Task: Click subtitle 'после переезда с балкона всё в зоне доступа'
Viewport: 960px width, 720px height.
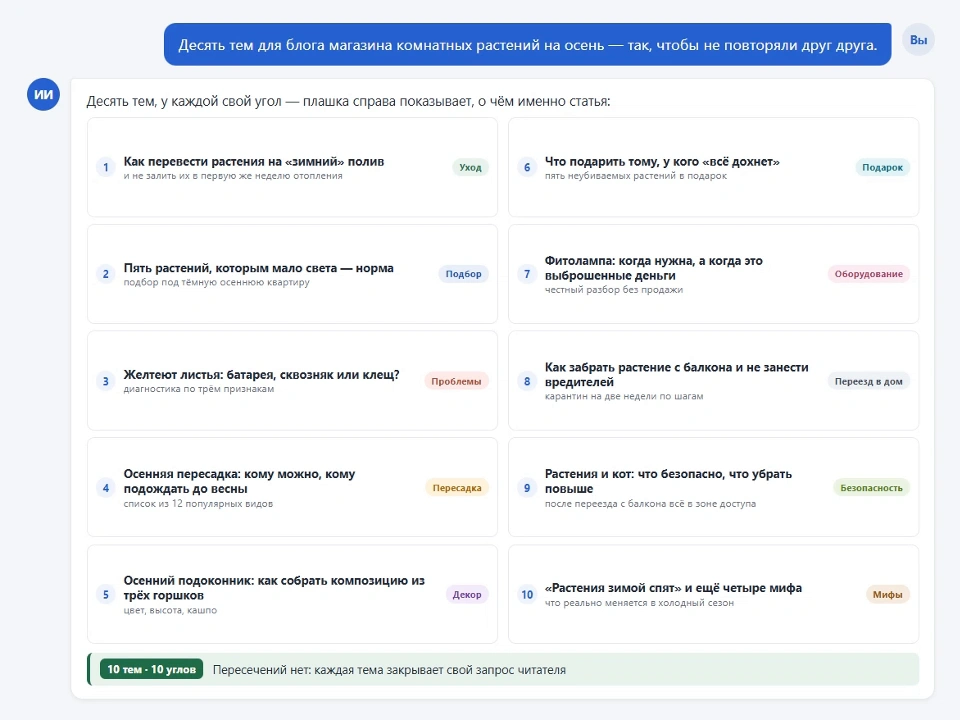Action: click(650, 504)
